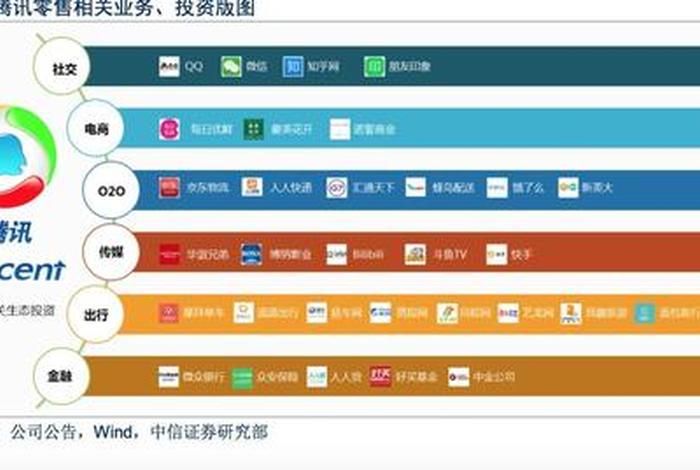Click the blue 知乎网 icon

(x=293, y=67)
